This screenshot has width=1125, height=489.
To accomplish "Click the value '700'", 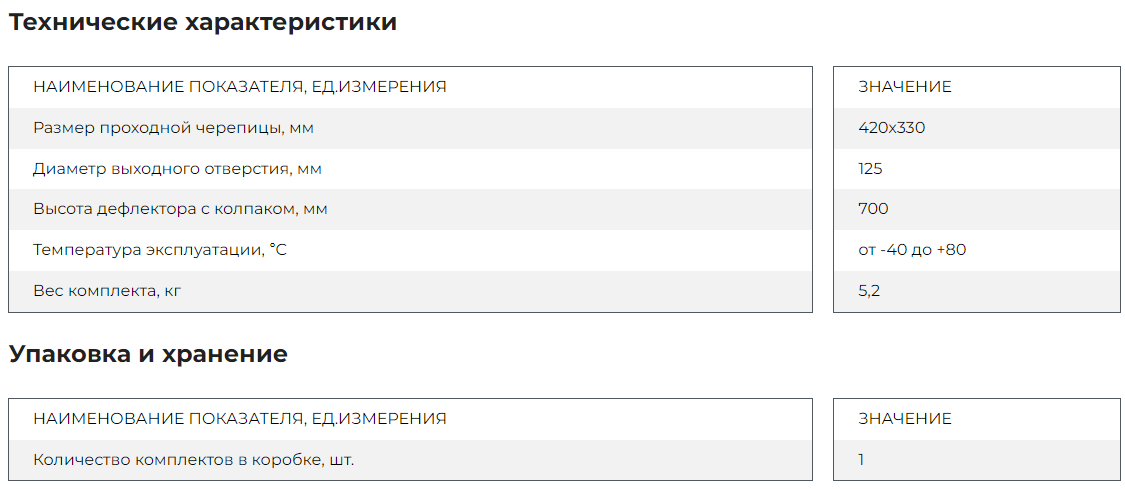I will (873, 209).
